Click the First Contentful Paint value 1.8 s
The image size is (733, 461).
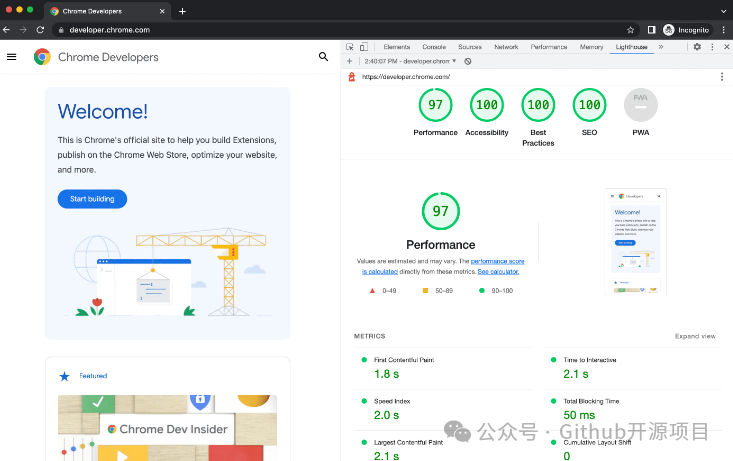click(387, 374)
